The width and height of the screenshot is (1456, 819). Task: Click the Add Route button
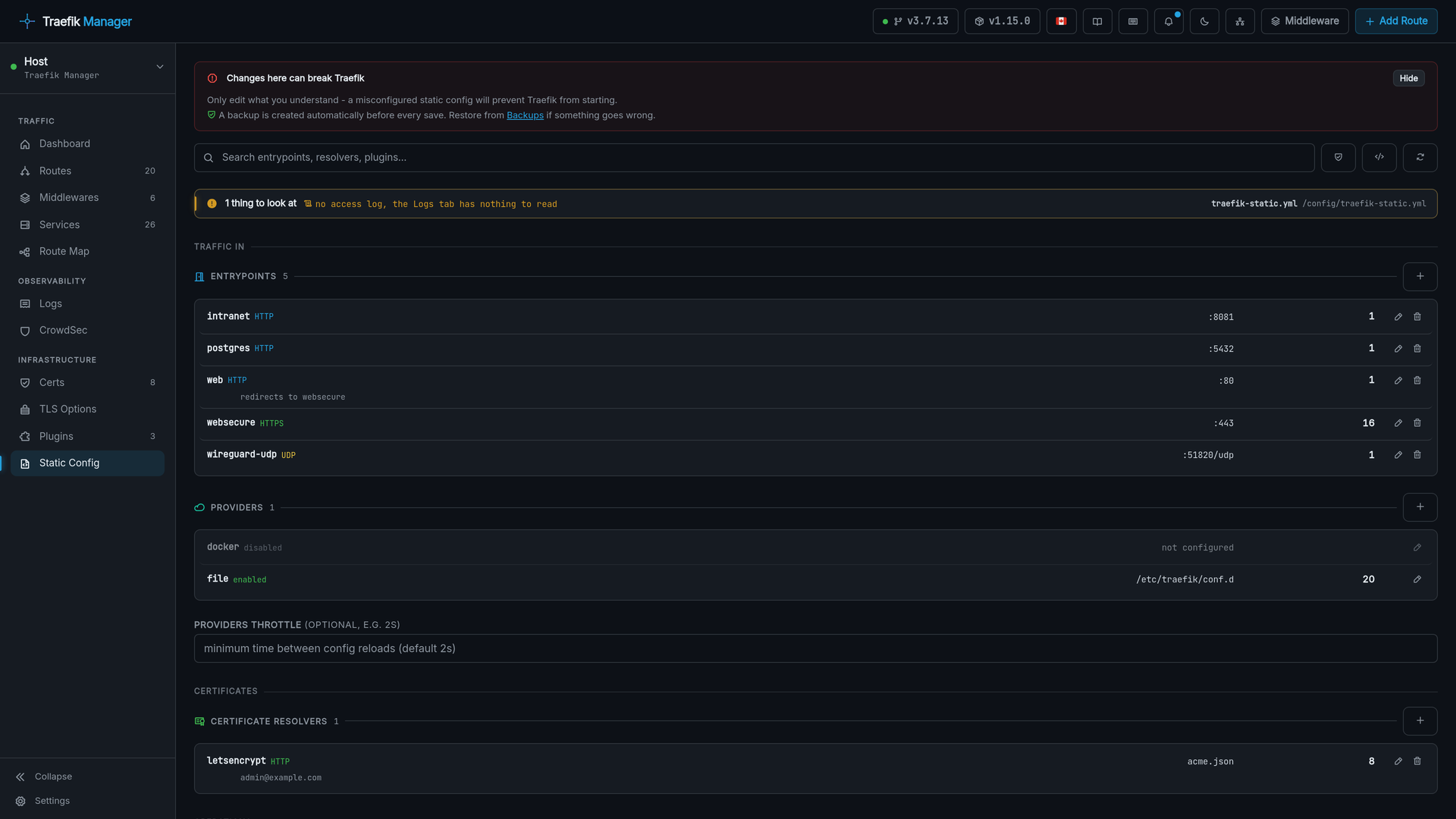coord(1396,21)
